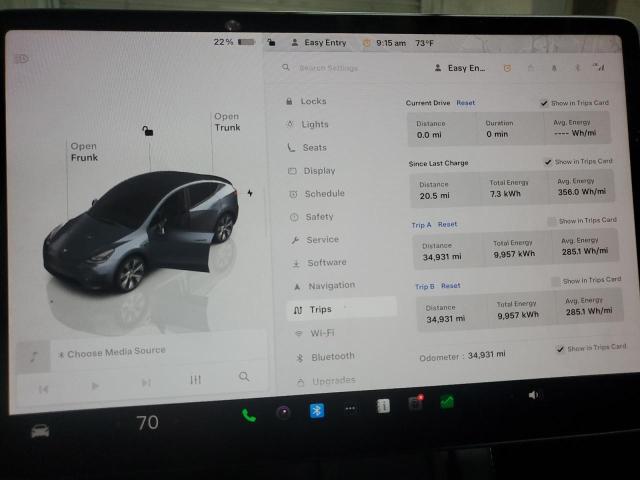Tap the HomeLink garage icon in settings header
This screenshot has width=640, height=480.
[x=531, y=68]
